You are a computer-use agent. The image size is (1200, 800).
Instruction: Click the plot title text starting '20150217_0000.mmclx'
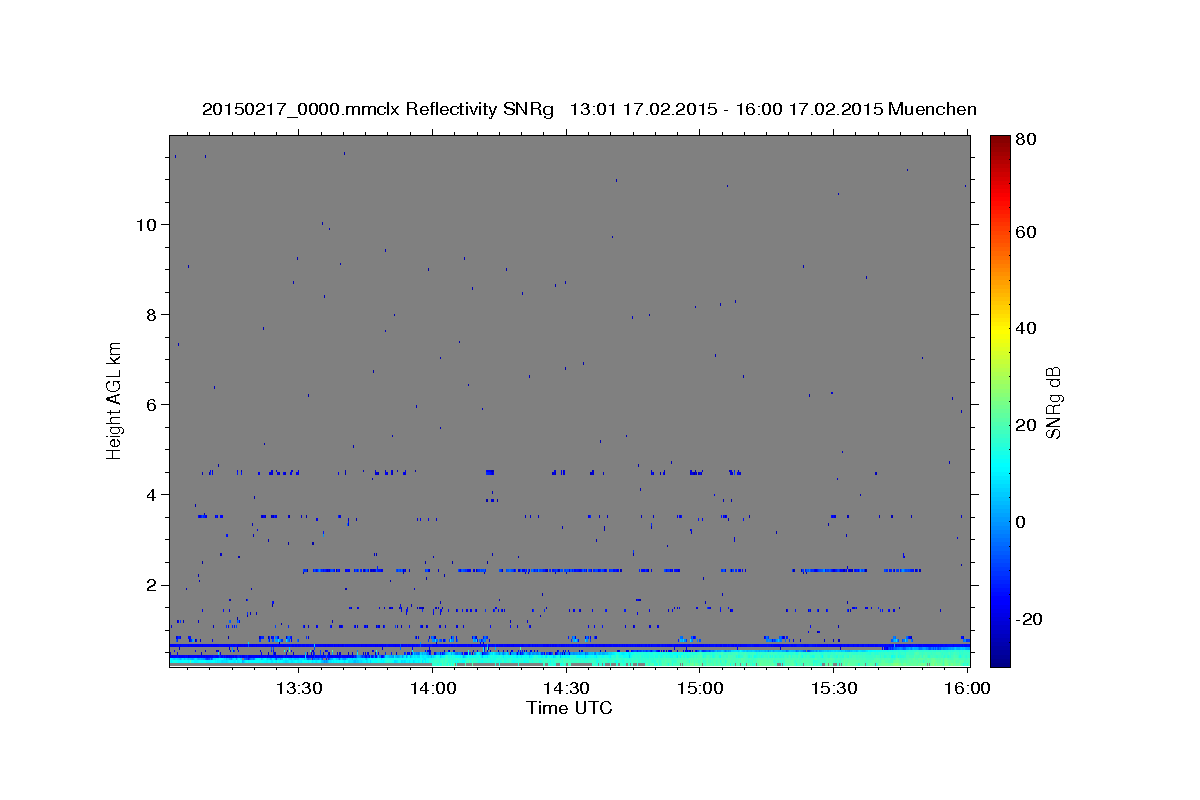[589, 109]
